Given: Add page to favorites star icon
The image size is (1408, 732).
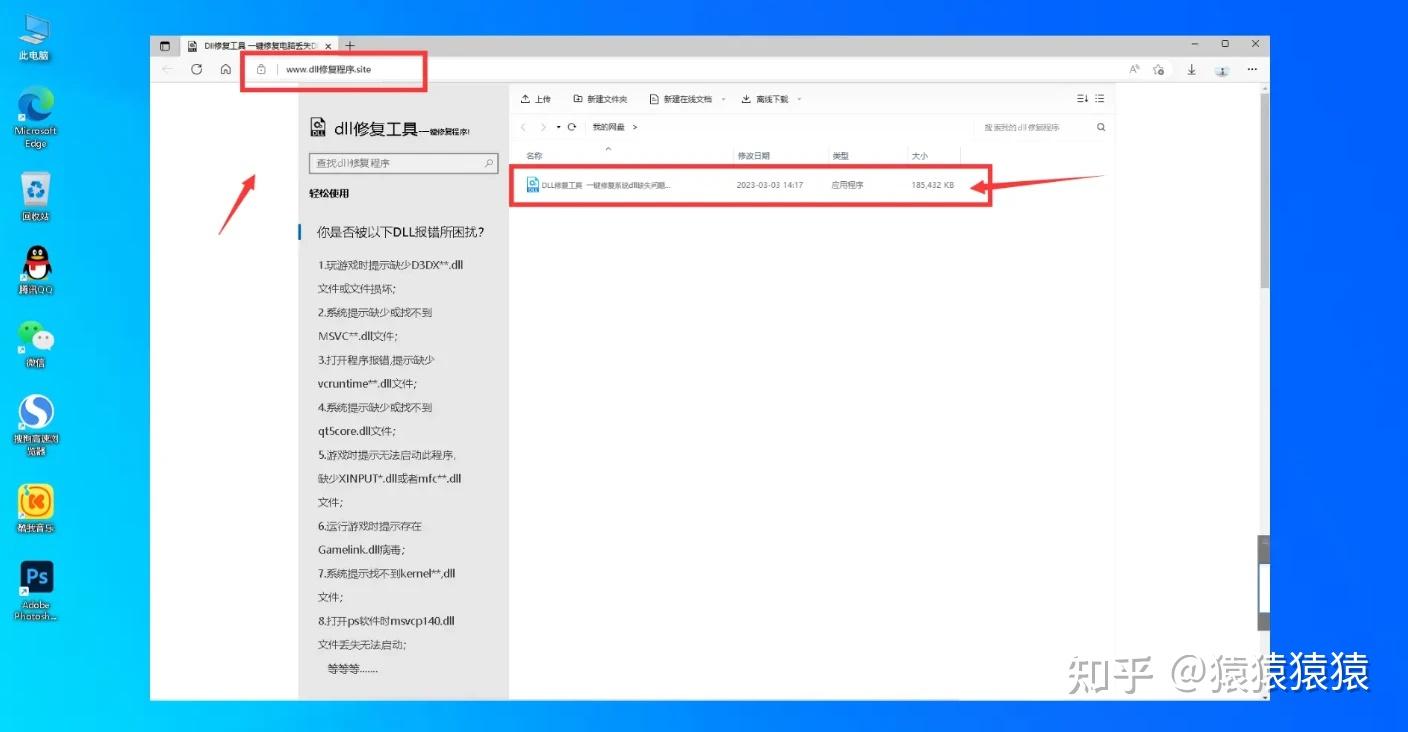Looking at the screenshot, I should (x=1158, y=69).
